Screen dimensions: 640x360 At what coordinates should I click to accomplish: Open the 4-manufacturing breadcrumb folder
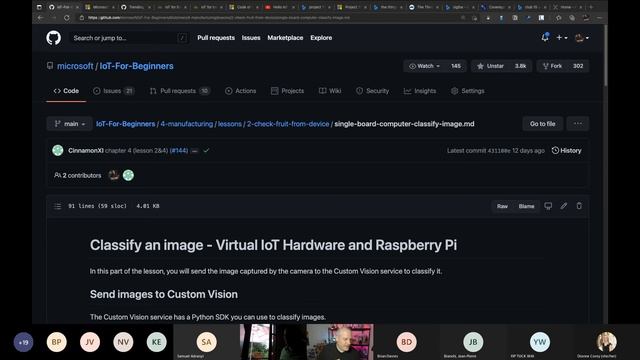point(187,124)
